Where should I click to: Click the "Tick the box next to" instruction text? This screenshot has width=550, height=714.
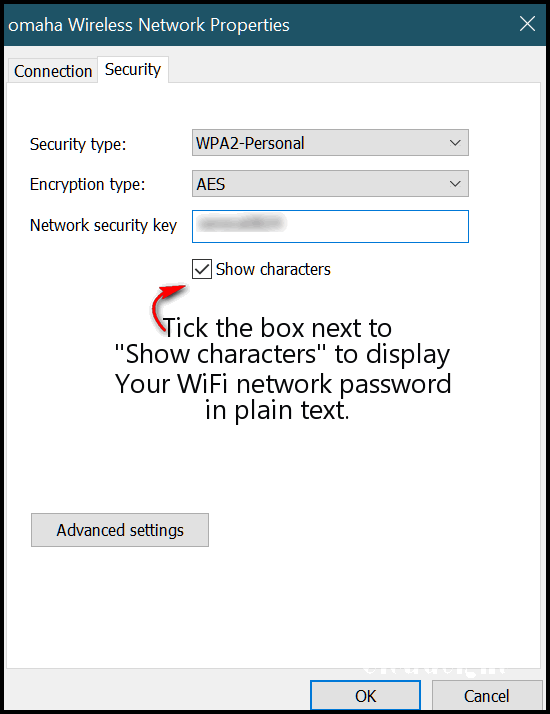(x=277, y=328)
